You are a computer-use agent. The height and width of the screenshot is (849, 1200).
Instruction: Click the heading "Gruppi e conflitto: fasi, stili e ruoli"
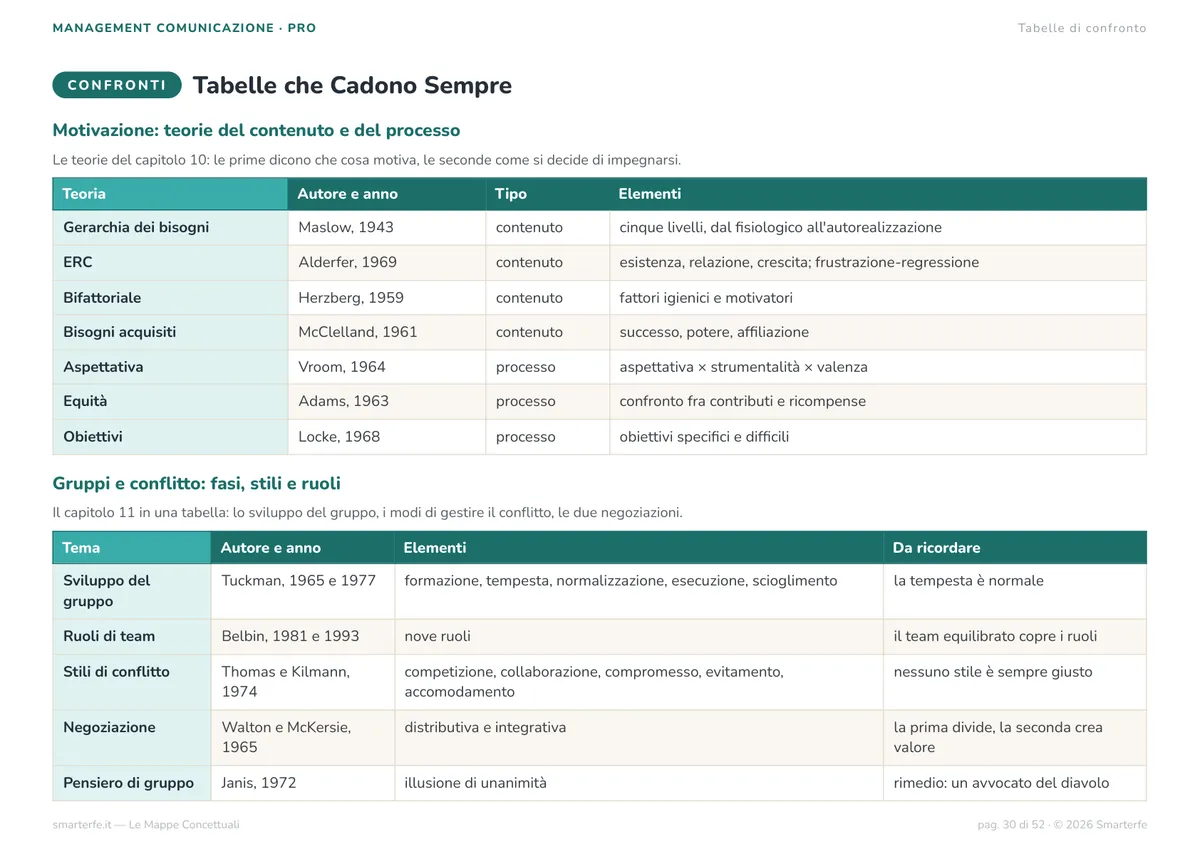tap(196, 484)
